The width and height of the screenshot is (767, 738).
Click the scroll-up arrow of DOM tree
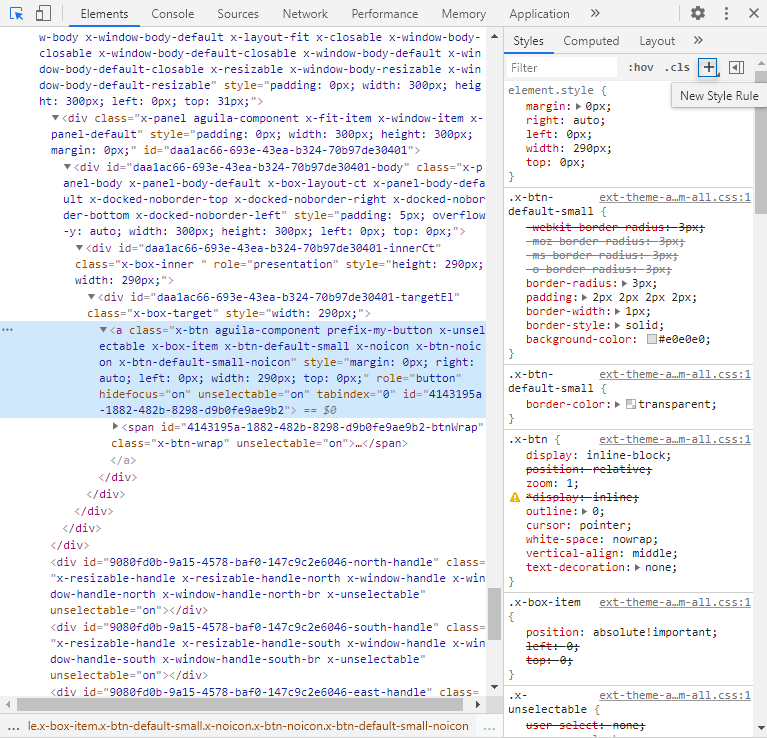point(495,37)
